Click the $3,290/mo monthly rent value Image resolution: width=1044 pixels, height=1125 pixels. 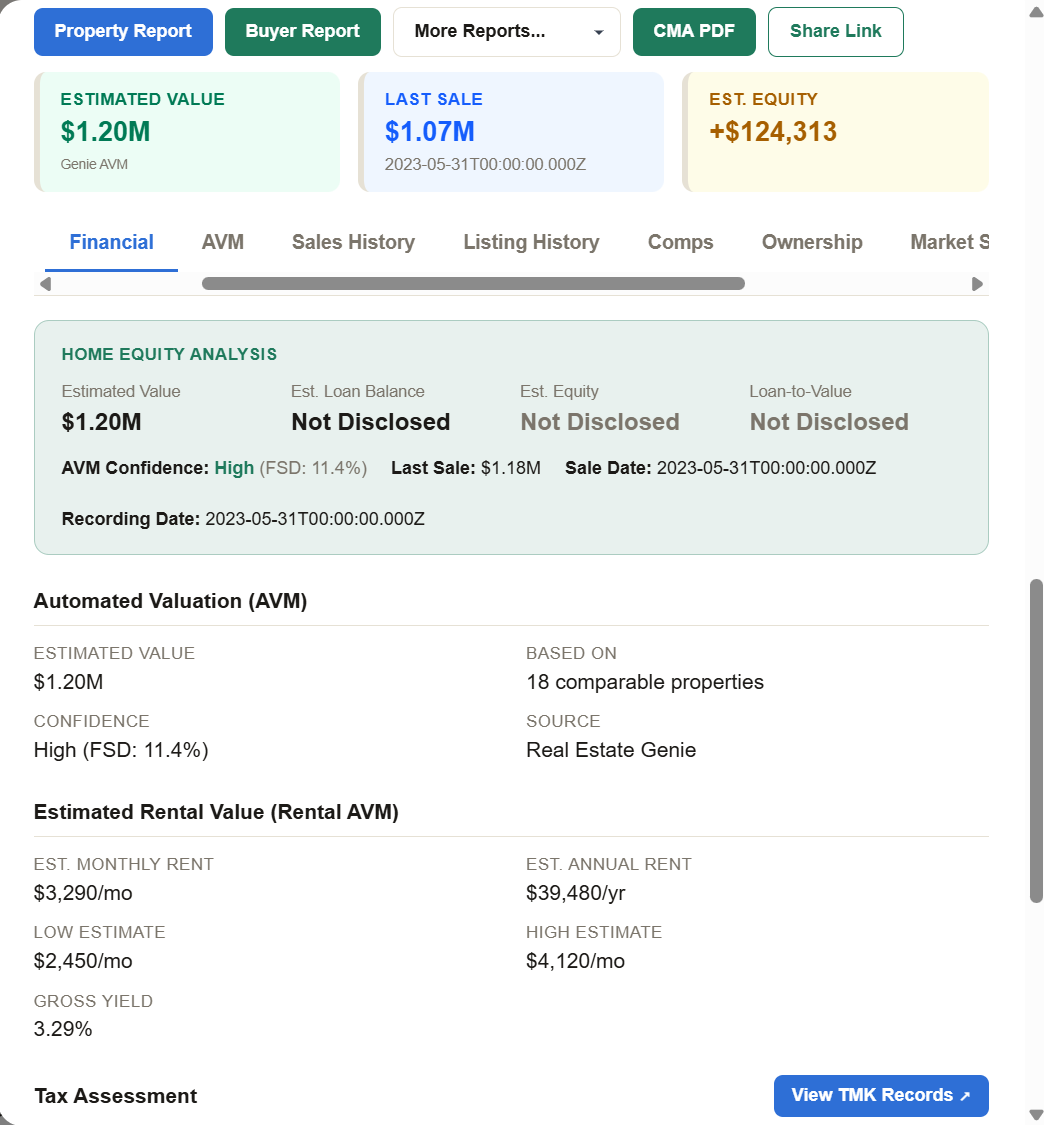point(83,893)
